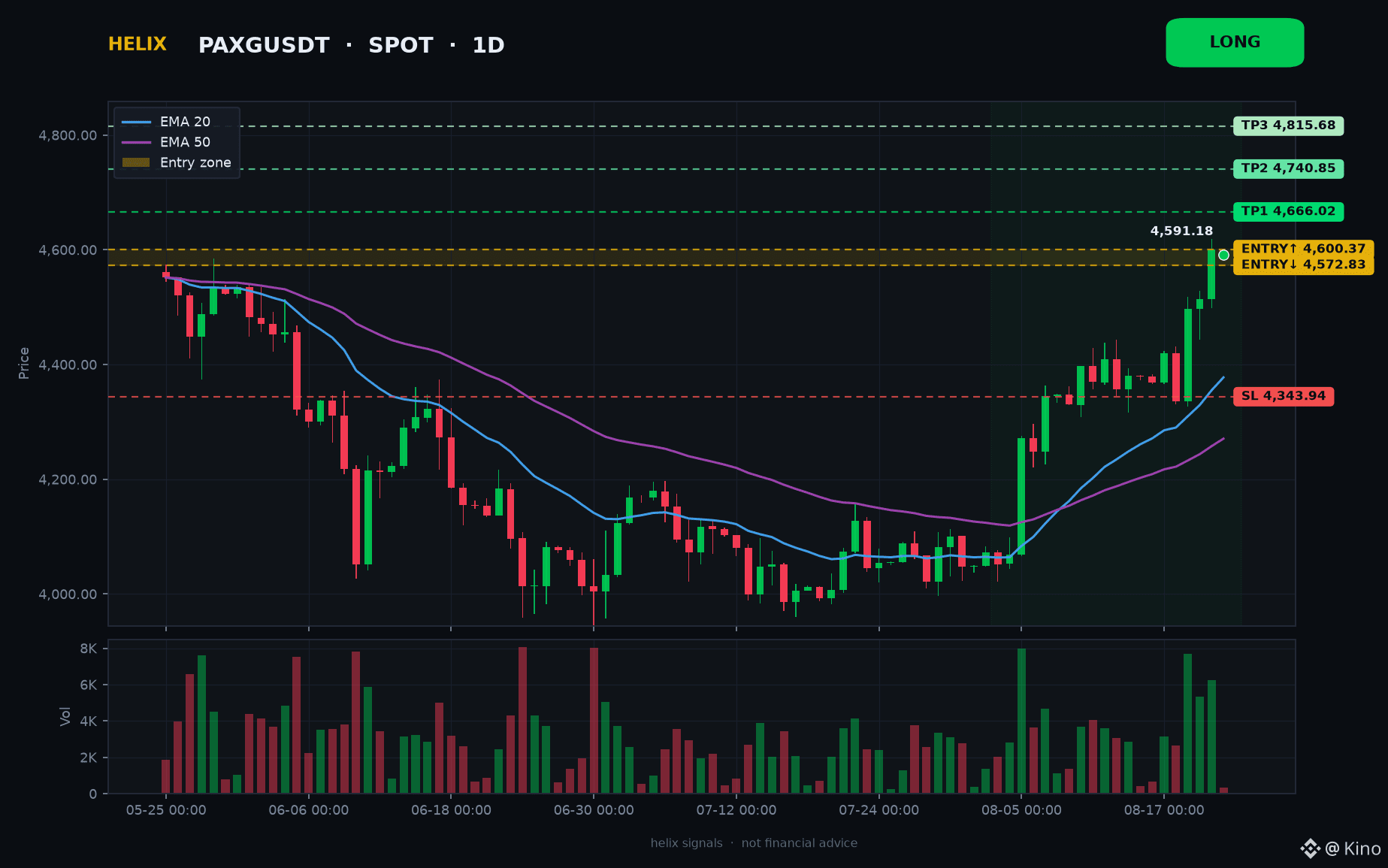
Task: Click the 4,400.00 price axis label
Action: [68, 365]
